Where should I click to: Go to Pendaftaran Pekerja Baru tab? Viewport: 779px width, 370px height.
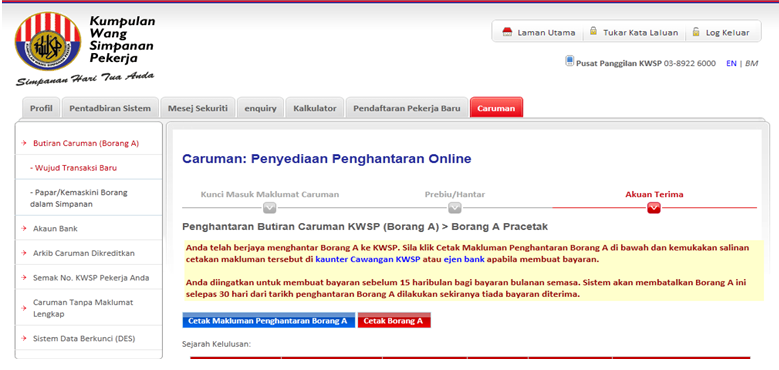pyautogui.click(x=407, y=108)
